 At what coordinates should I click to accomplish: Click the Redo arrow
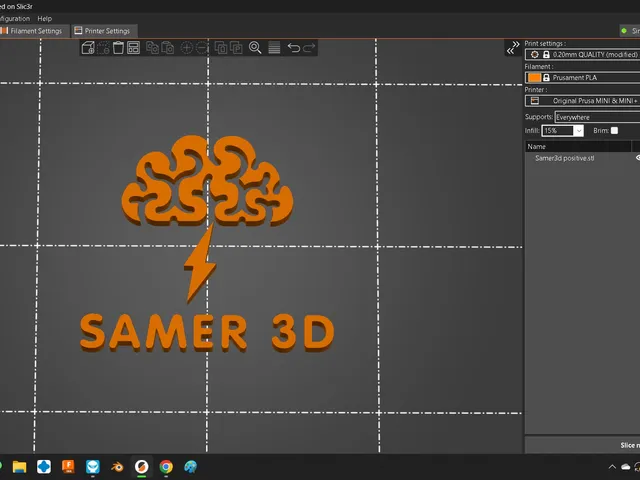[309, 48]
